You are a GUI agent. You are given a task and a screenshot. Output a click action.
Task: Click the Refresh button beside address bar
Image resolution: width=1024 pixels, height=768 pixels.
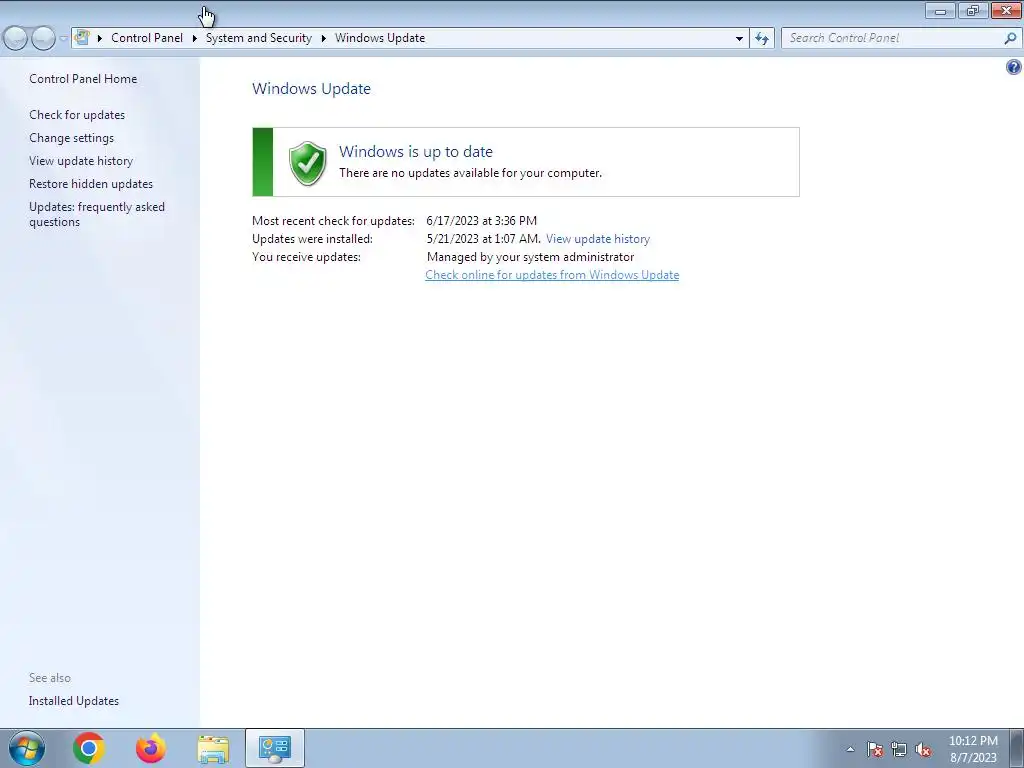click(x=761, y=39)
